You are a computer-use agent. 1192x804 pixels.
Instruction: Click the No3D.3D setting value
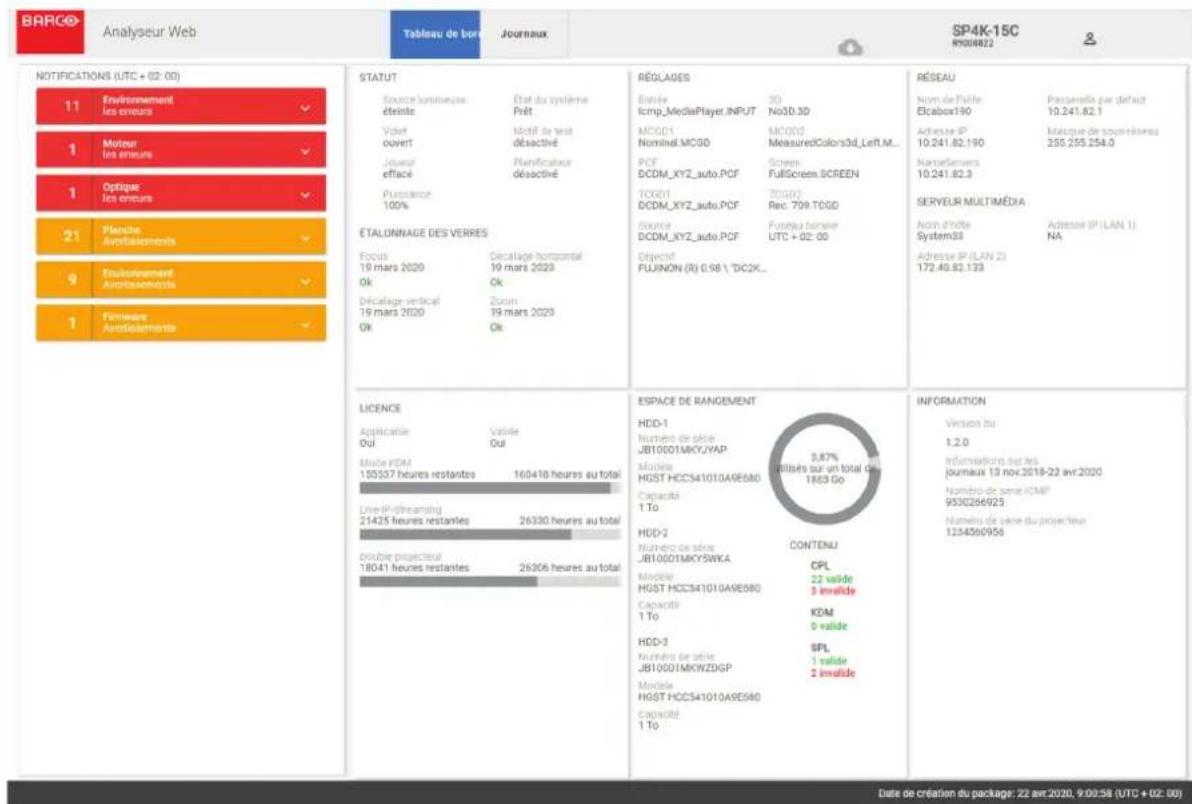(x=789, y=111)
